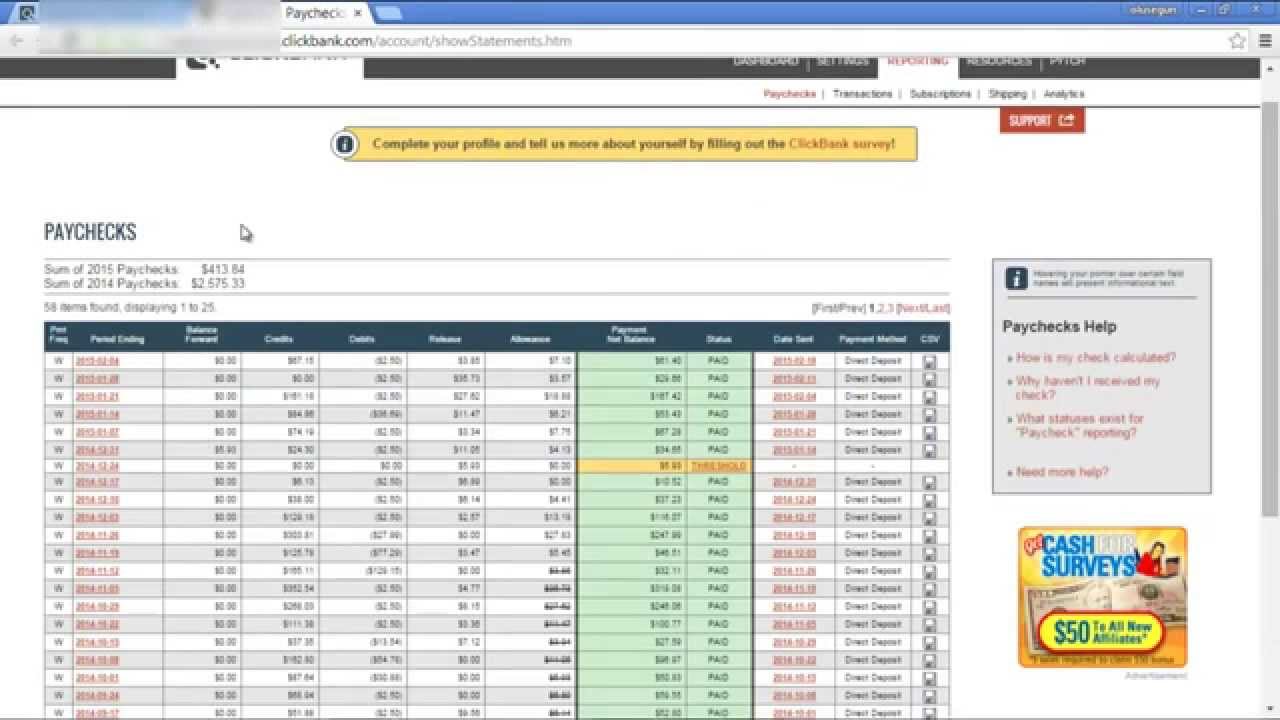
Task: Open 'What statuses exist for Paycheck reporting?' link
Action: [1080, 426]
